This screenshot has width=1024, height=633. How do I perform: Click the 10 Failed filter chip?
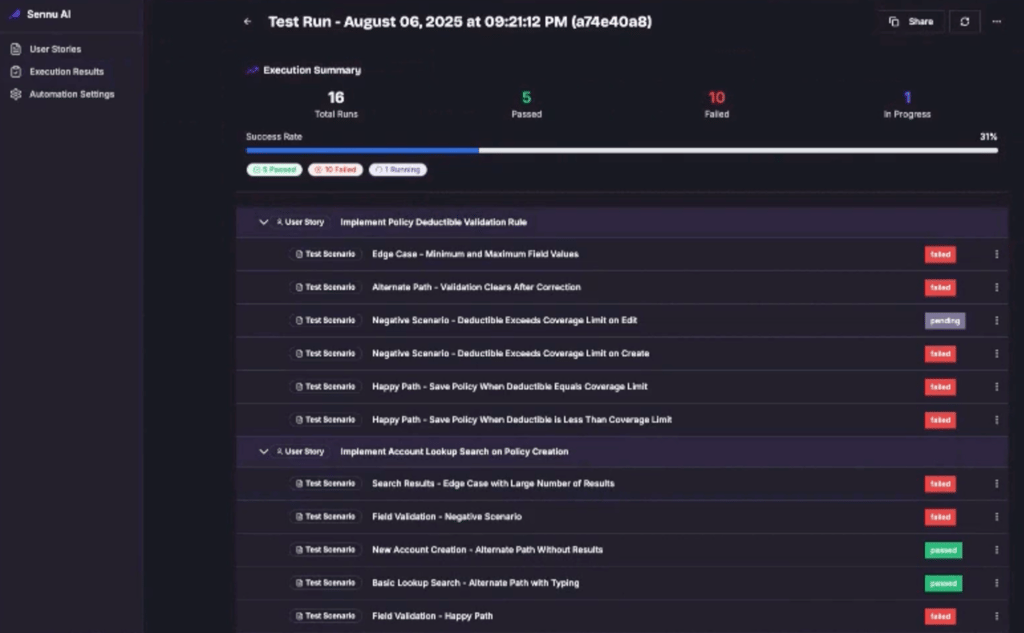click(336, 170)
